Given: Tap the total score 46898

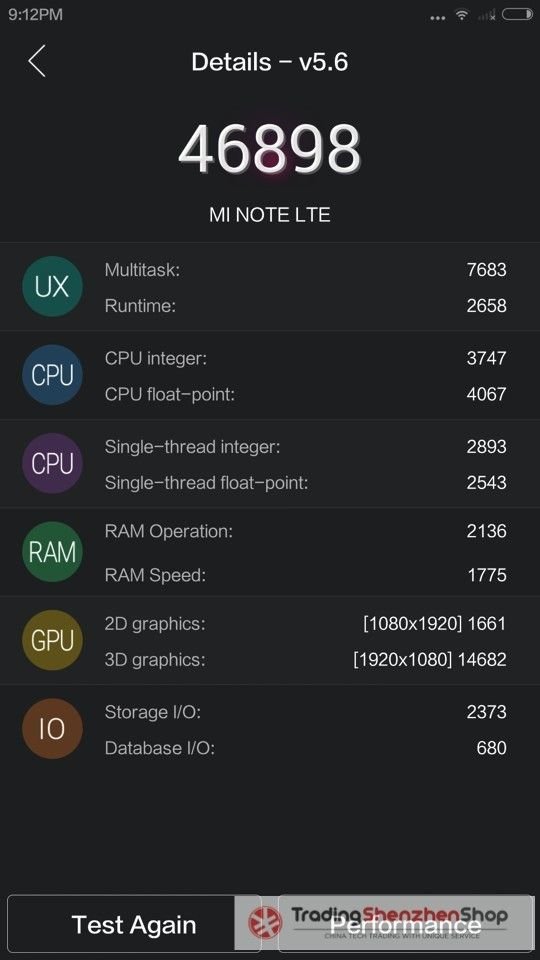Looking at the screenshot, I should (270, 150).
